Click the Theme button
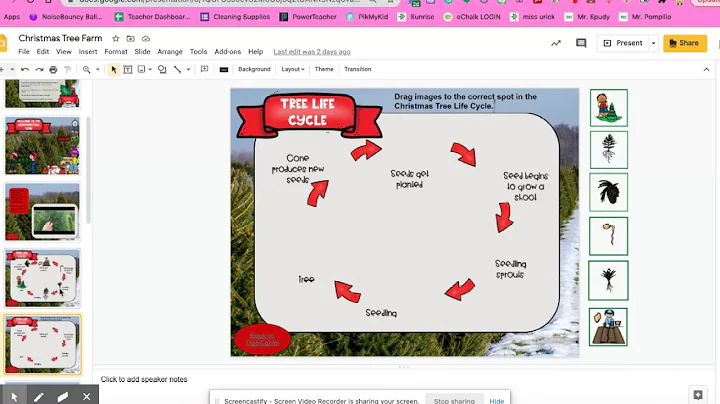Screen dimensions: 720x404 pyautogui.click(x=324, y=69)
